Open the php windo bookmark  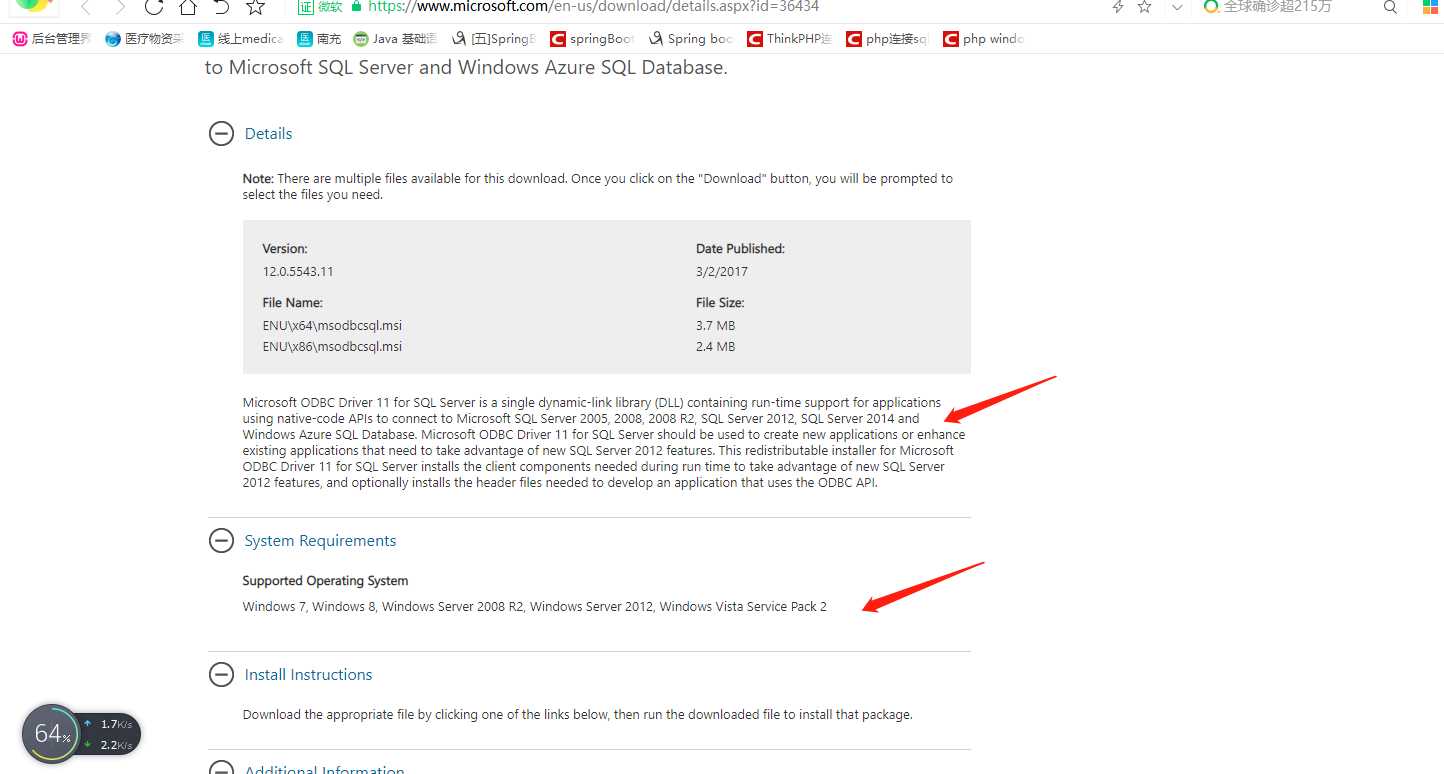(983, 39)
